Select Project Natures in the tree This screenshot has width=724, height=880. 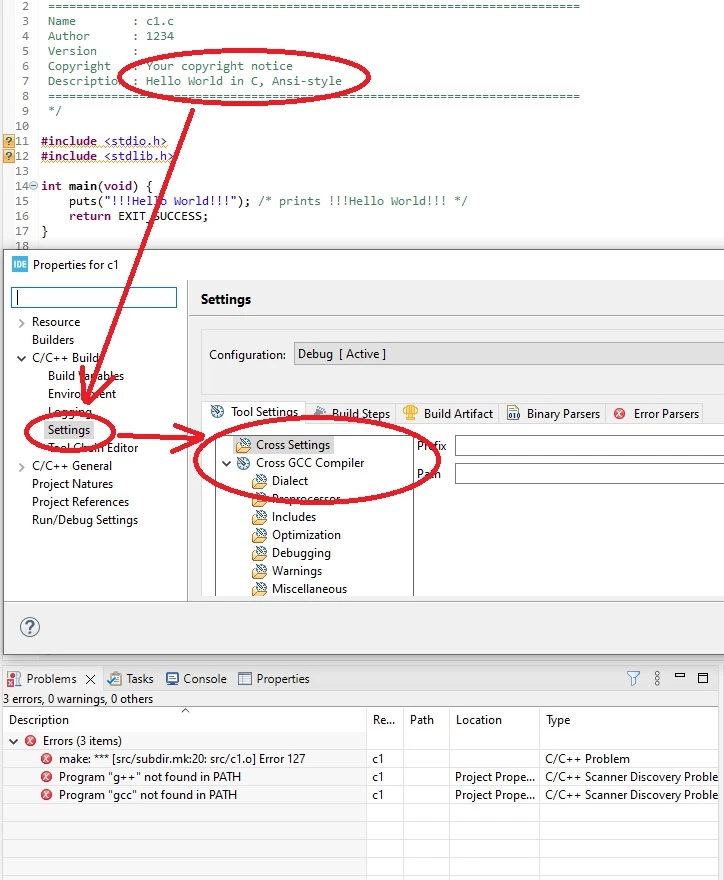[72, 484]
